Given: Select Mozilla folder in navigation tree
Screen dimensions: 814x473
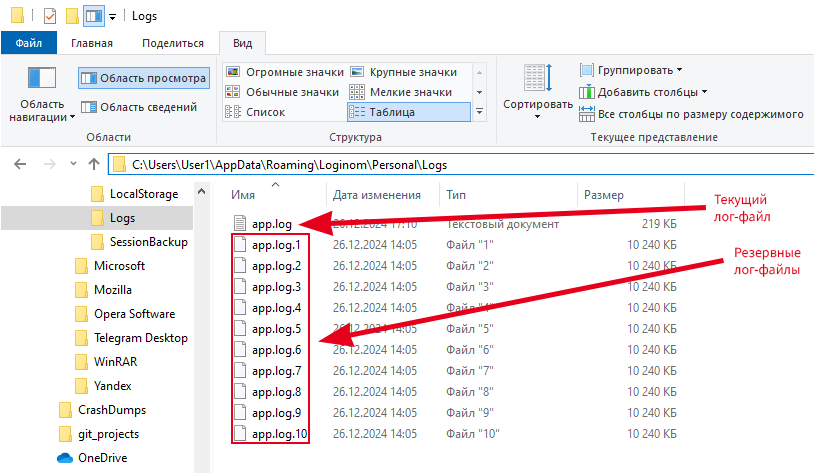Looking at the screenshot, I should (x=103, y=289).
